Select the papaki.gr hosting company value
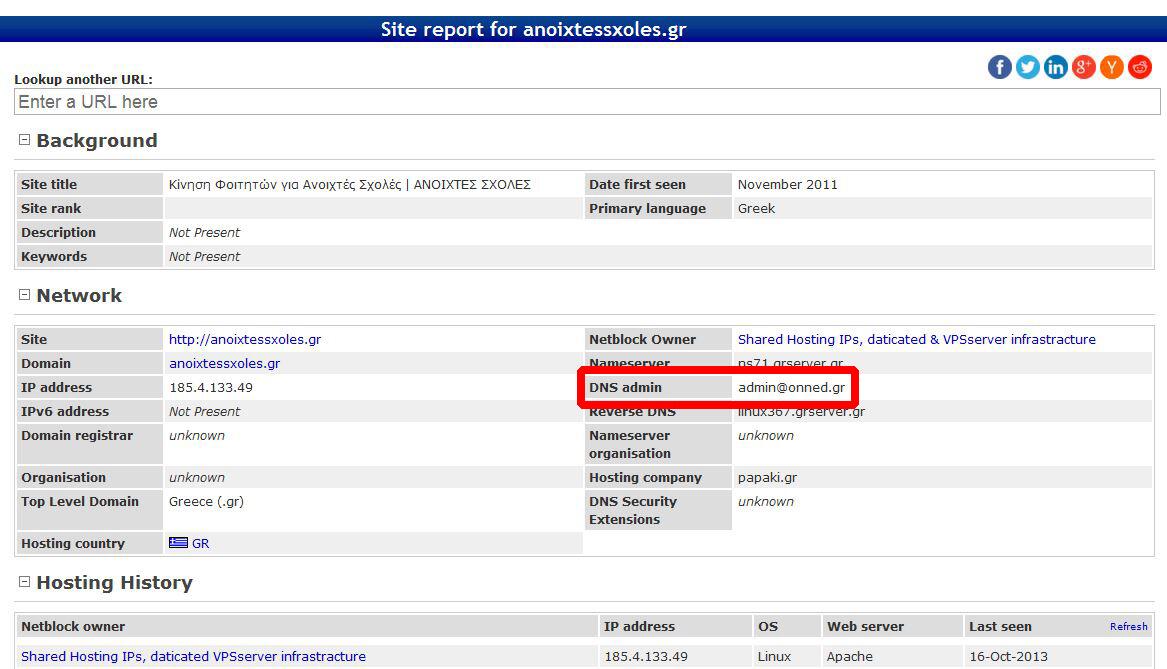This screenshot has width=1167, height=669. tap(767, 478)
